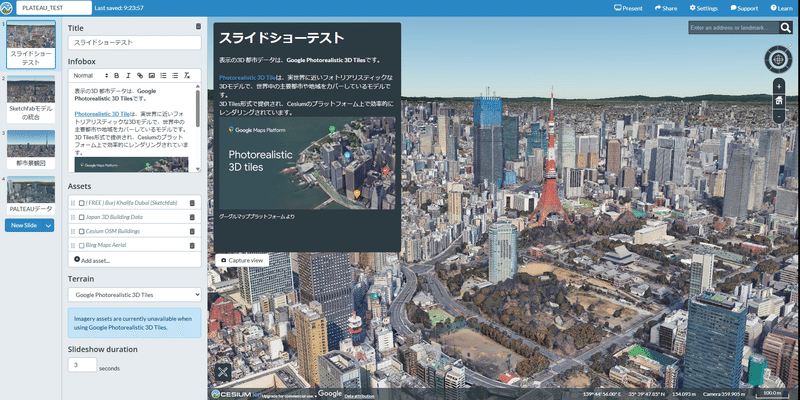Delete the slide with the Title trash icon
This screenshot has height=400, width=800.
(198, 27)
